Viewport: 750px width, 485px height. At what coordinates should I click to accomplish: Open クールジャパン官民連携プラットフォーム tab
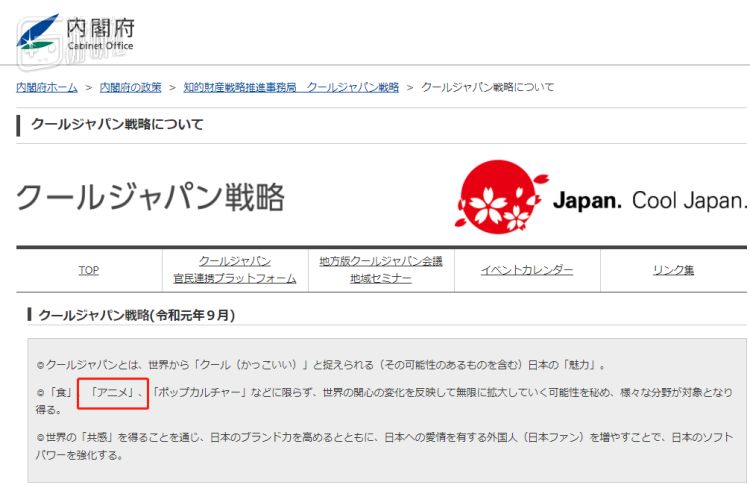(x=235, y=270)
